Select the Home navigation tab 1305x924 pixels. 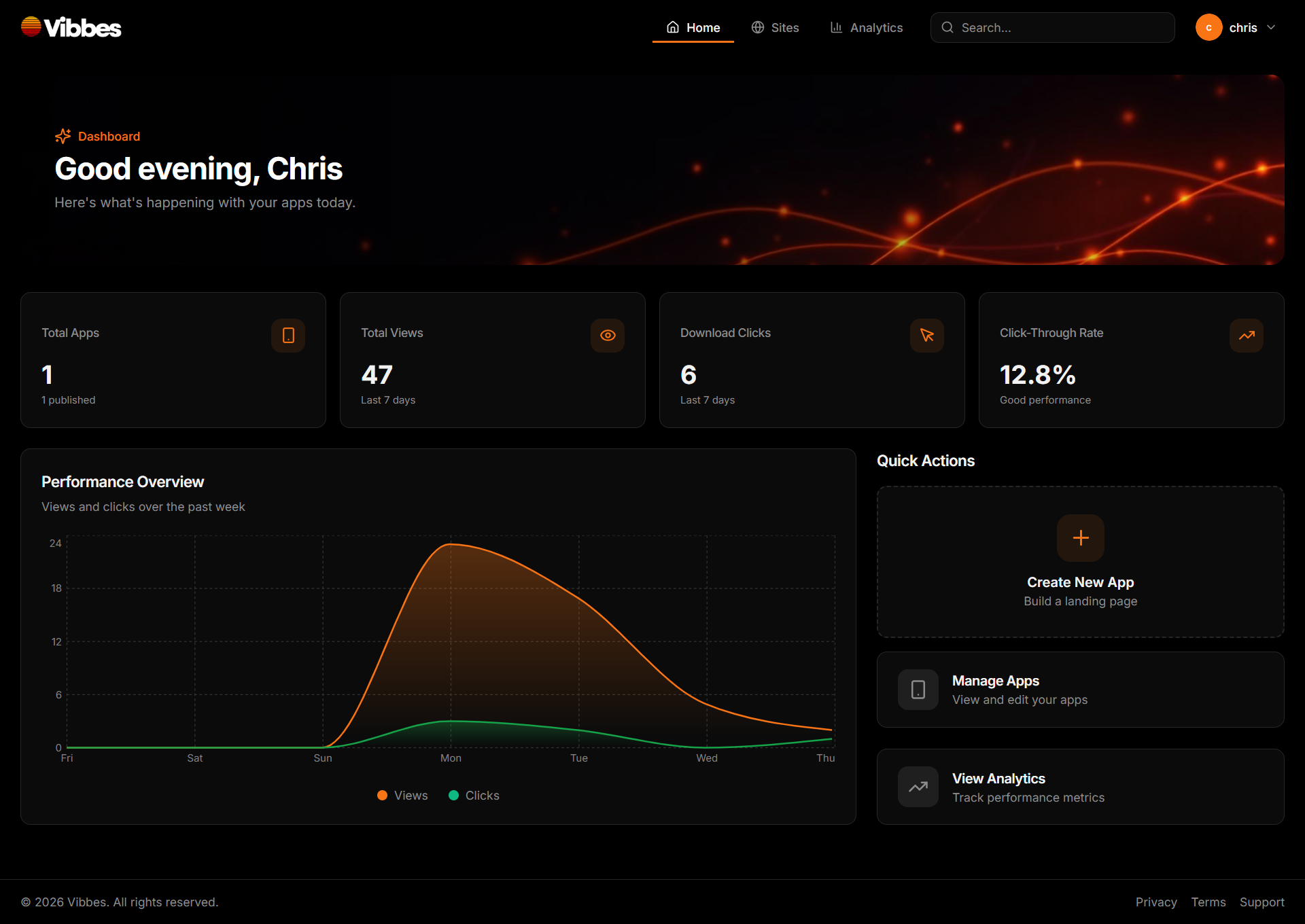[693, 27]
